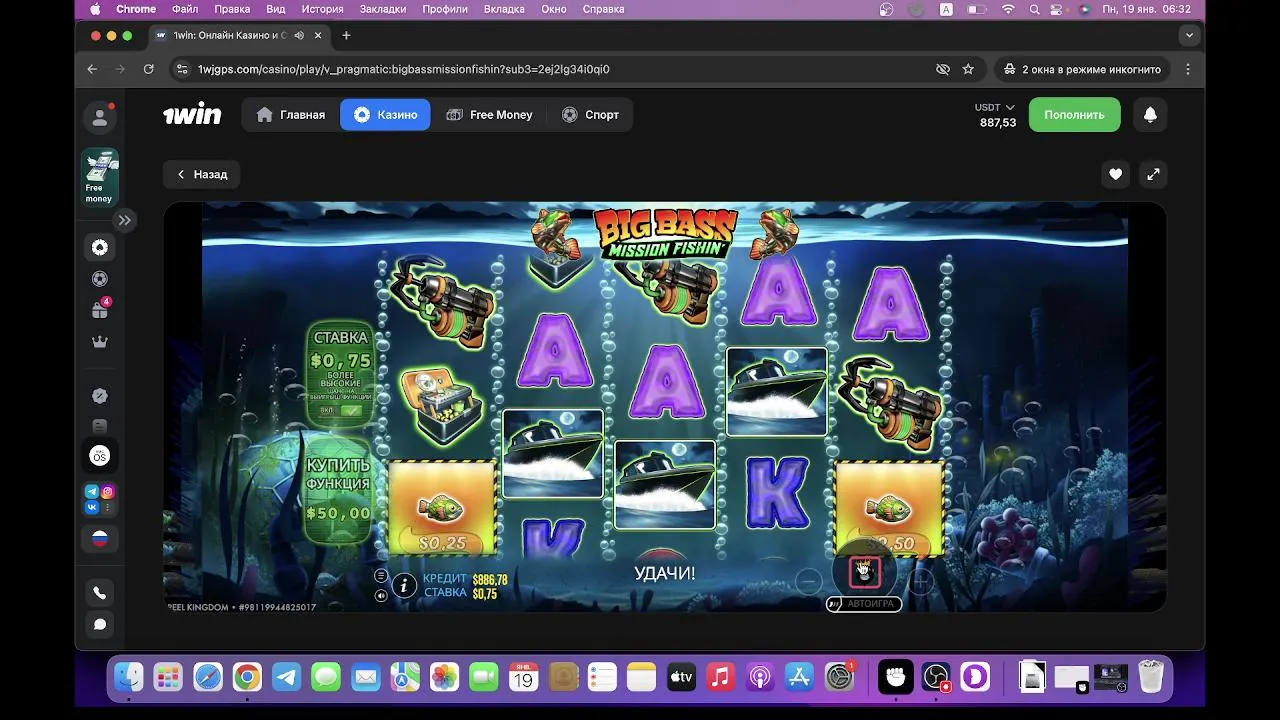
Task: Expand the USDT currency dropdown
Action: click(995, 107)
